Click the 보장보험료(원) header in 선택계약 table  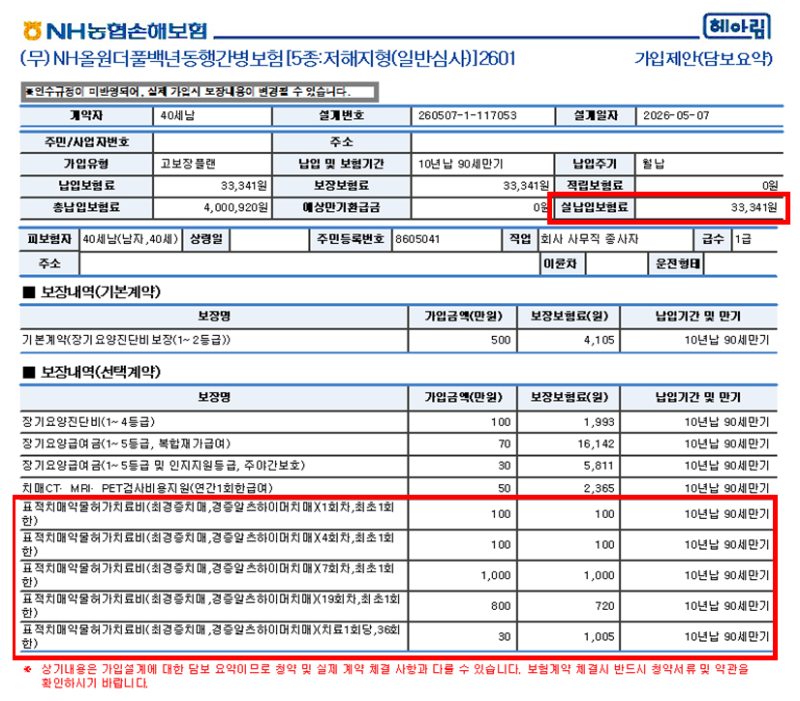coord(569,397)
